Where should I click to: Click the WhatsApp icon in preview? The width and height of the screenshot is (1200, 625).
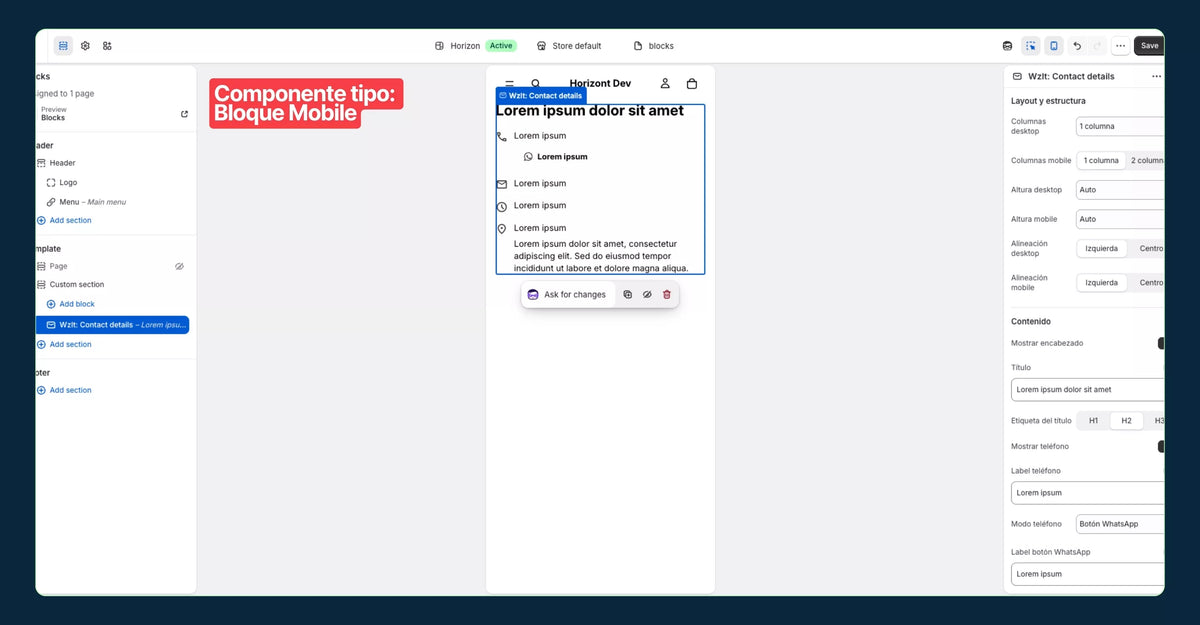[528, 157]
